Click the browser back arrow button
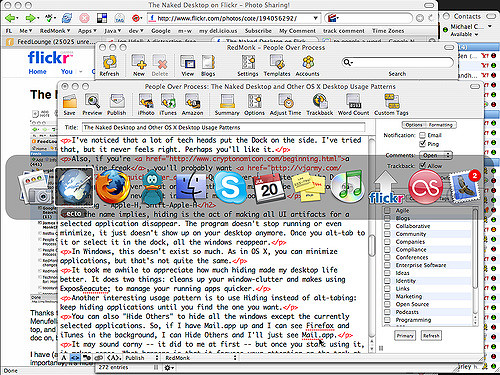The height and width of the screenshot is (375, 500). (x=11, y=18)
